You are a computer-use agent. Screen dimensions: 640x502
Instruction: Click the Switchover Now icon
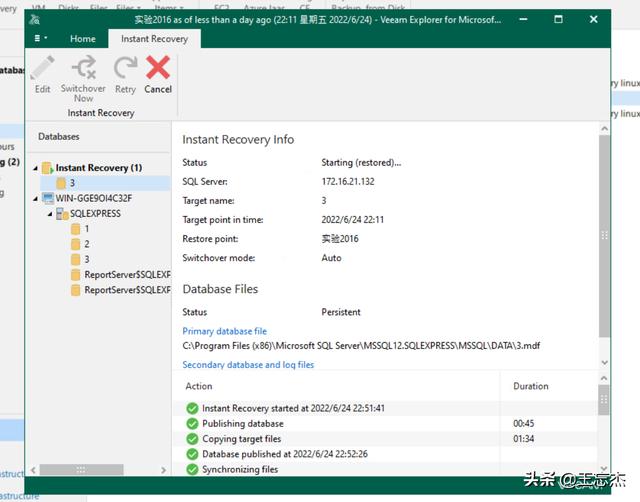coord(83,69)
